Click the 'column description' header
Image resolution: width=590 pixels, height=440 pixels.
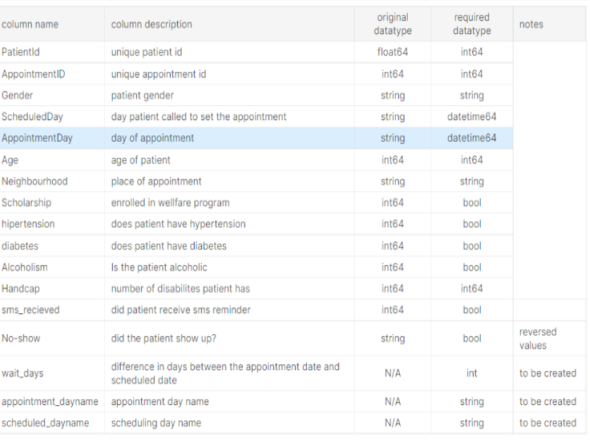click(151, 24)
